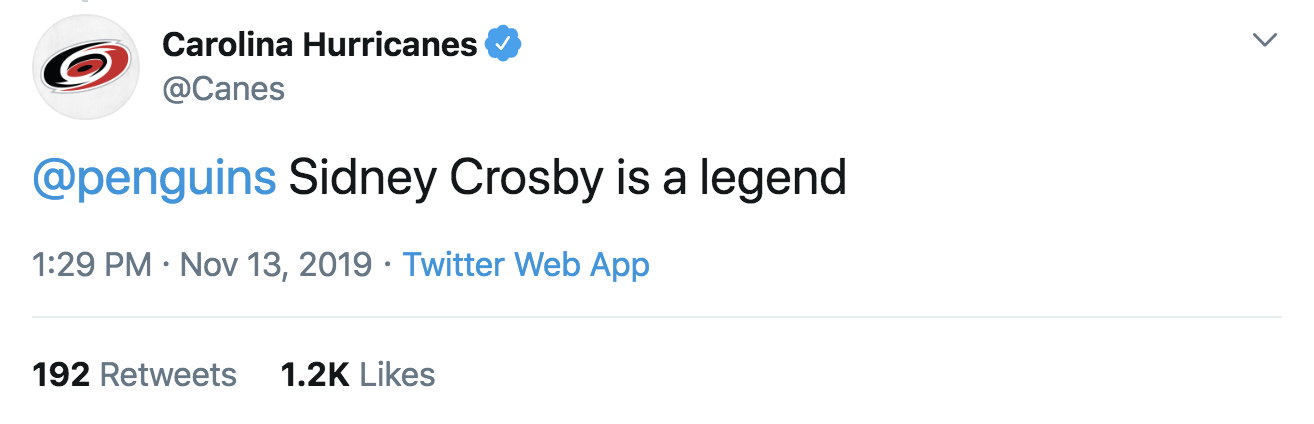
Task: Click the 1:29 PM timestamp
Action: coord(92,265)
